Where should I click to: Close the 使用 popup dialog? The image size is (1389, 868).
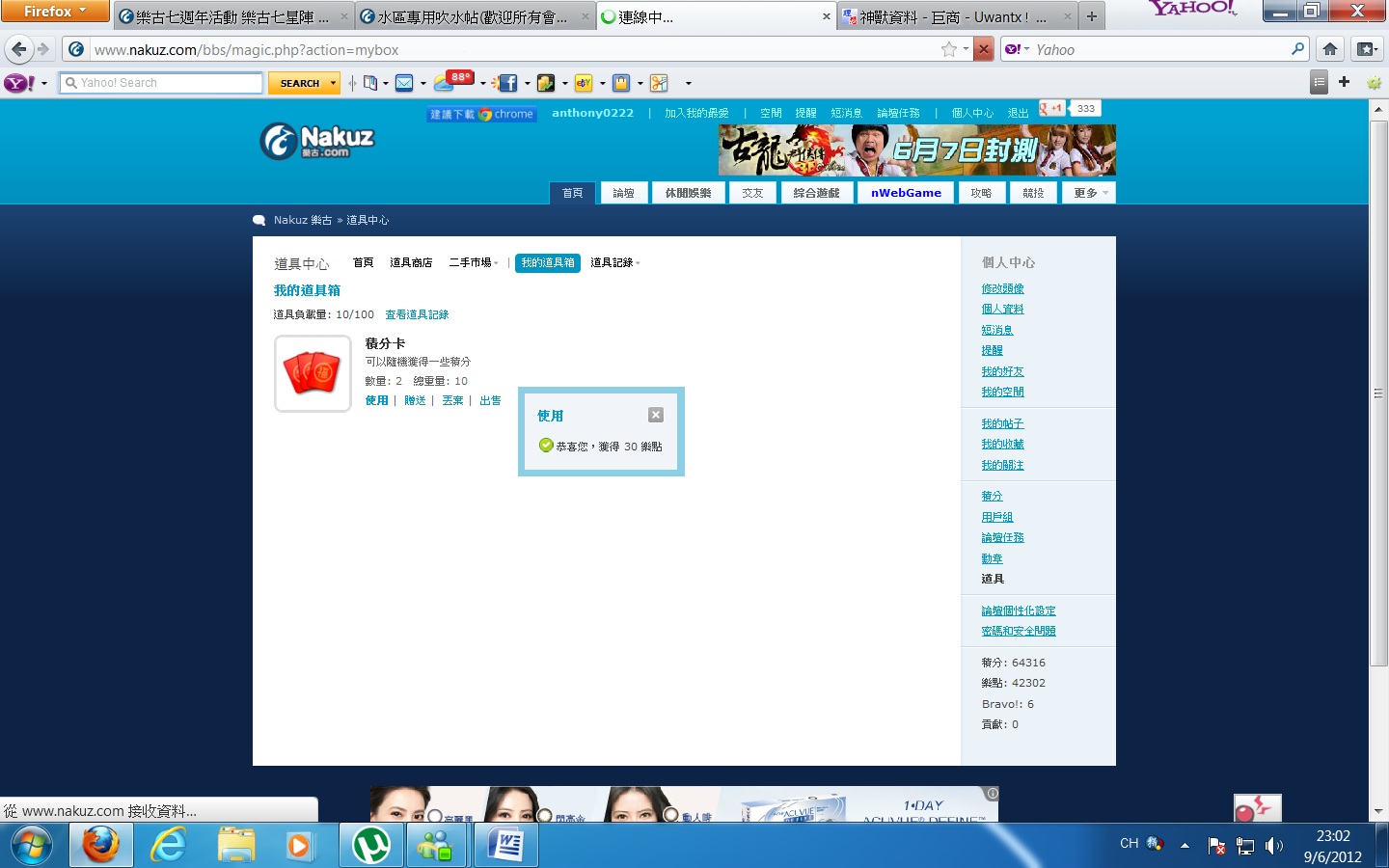pyautogui.click(x=656, y=415)
